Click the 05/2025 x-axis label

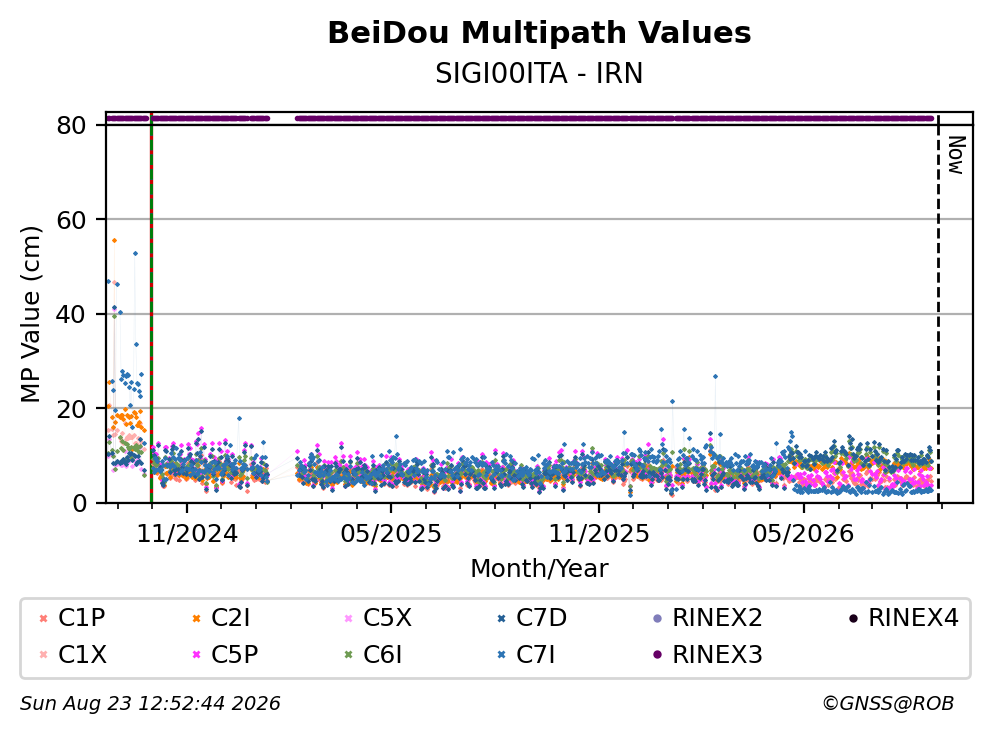[x=391, y=534]
